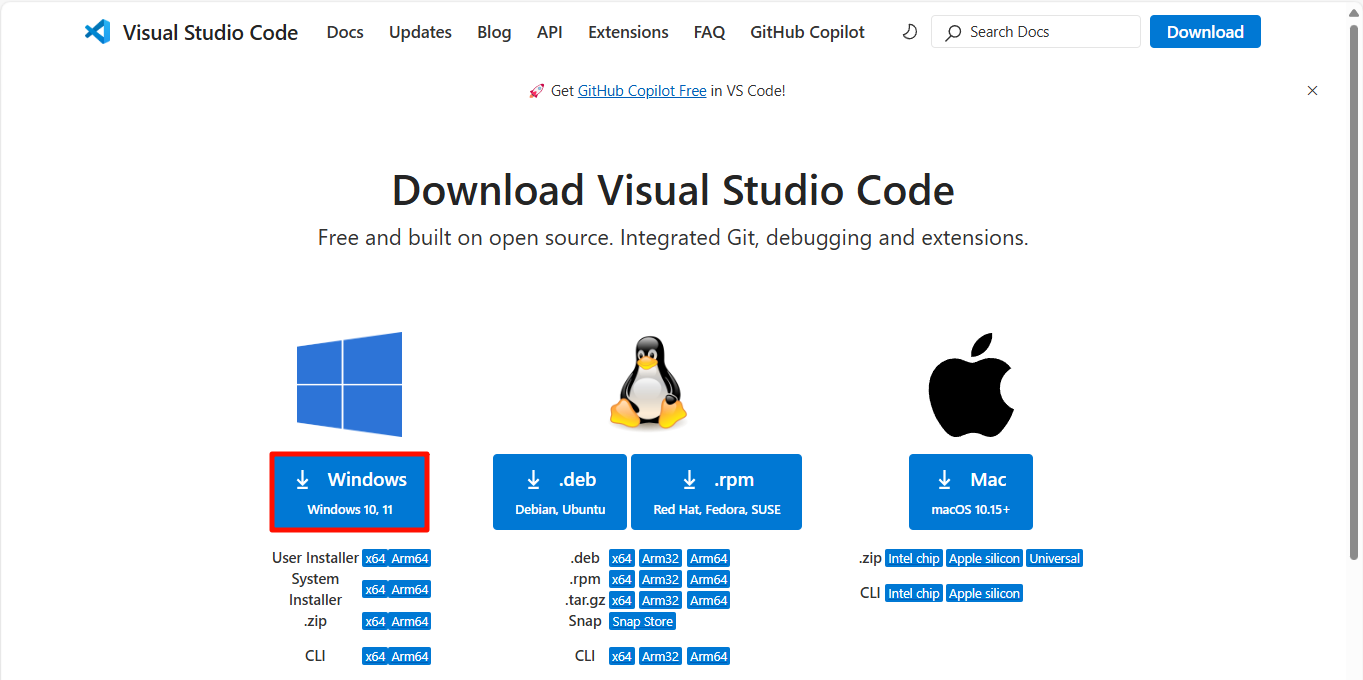Viewport: 1363px width, 680px height.
Task: Click the Linux penguin logo
Action: 647,380
